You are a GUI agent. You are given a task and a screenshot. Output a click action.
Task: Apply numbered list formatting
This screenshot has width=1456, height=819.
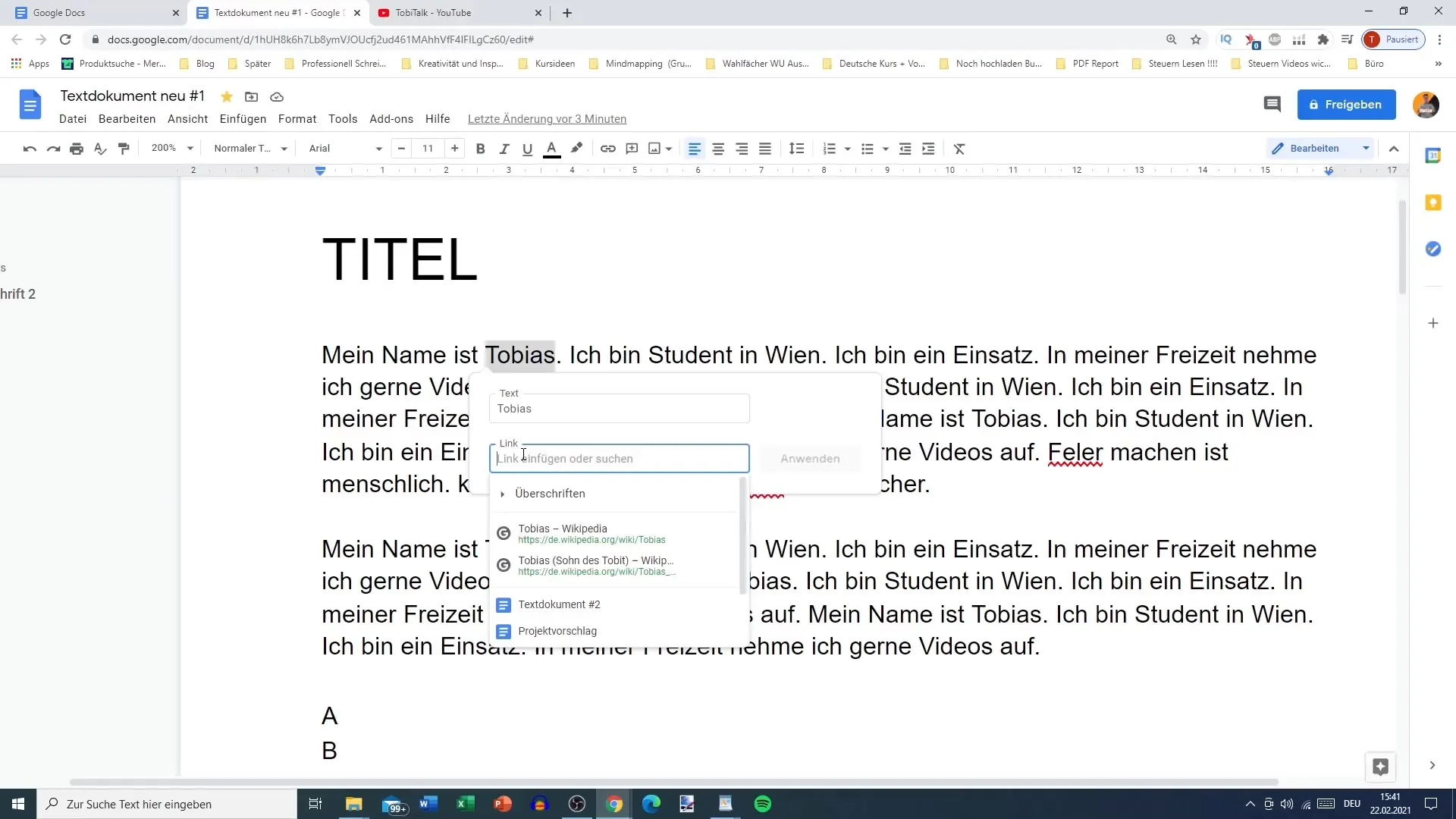[x=829, y=149]
